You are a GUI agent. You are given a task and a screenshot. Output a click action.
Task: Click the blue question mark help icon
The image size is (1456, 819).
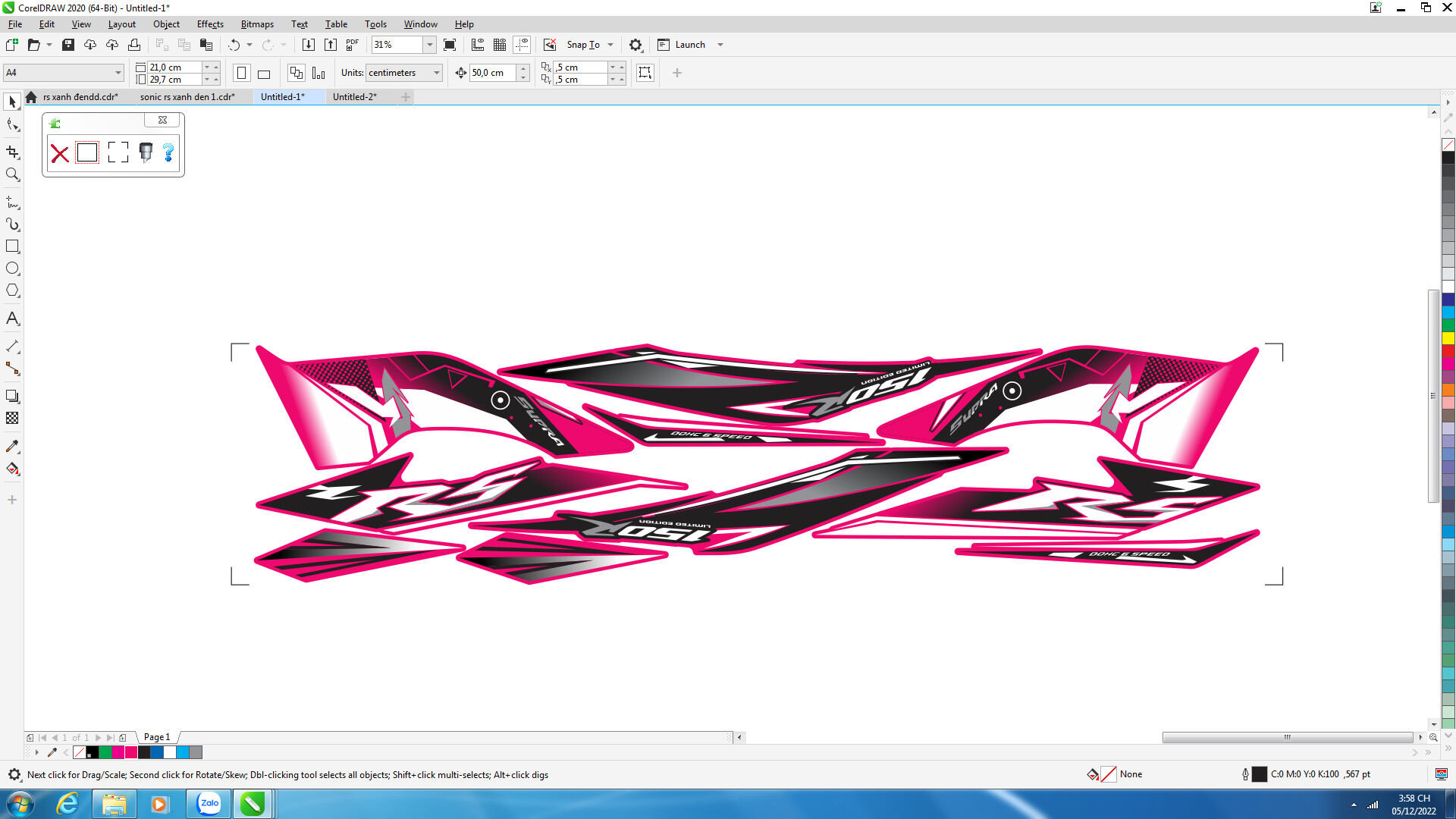[x=168, y=152]
